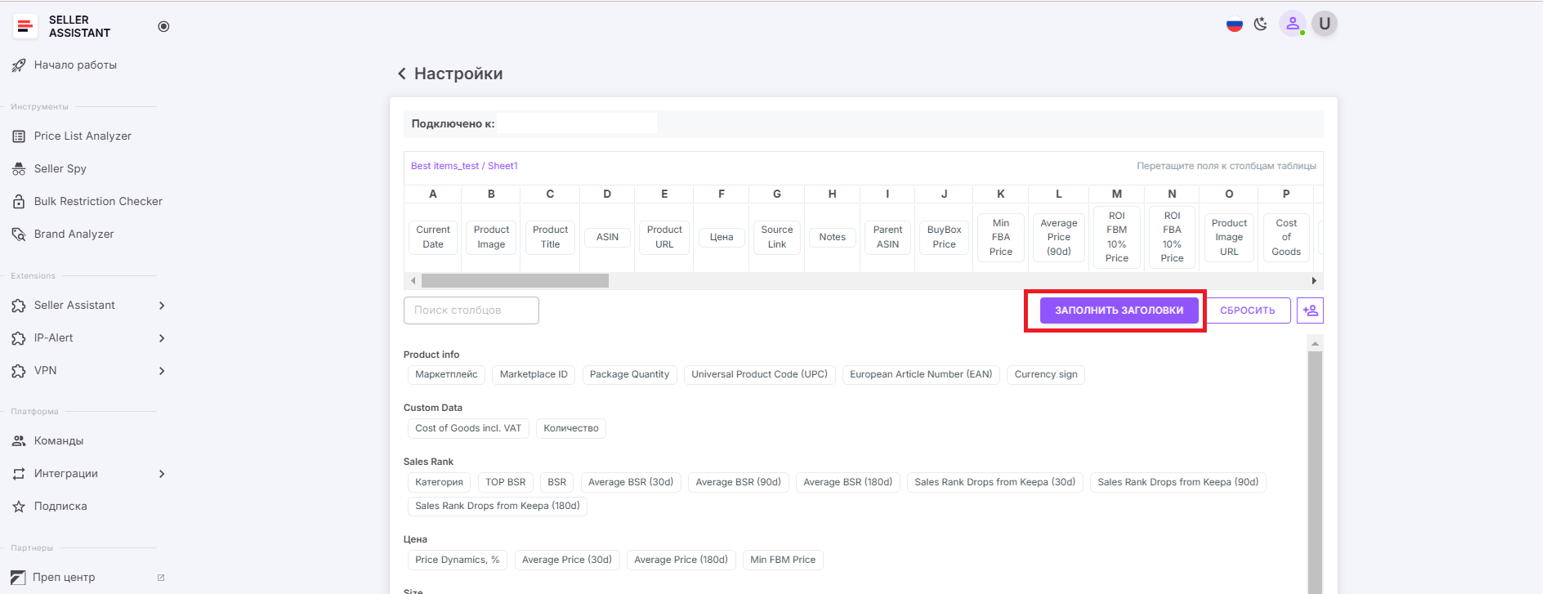Open Brand Analyzer tool
Viewport: 1568px width, 594px height.
coord(74,234)
